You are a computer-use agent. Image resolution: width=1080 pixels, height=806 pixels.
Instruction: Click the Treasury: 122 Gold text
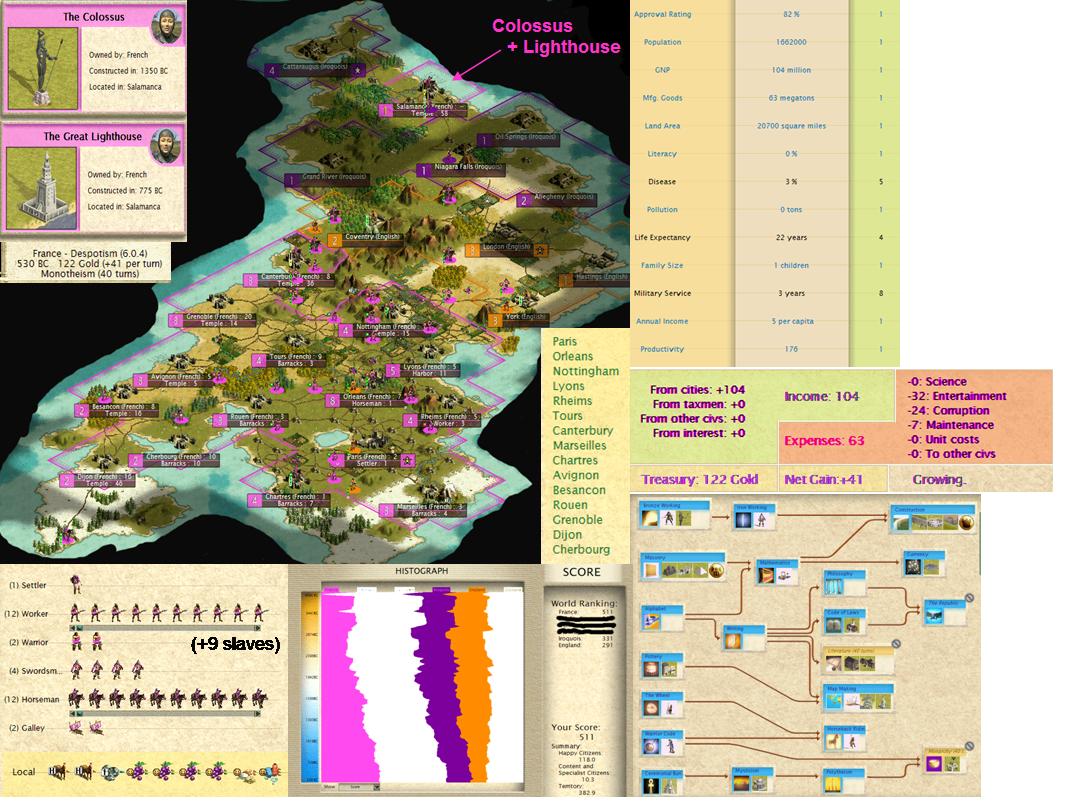(700, 479)
